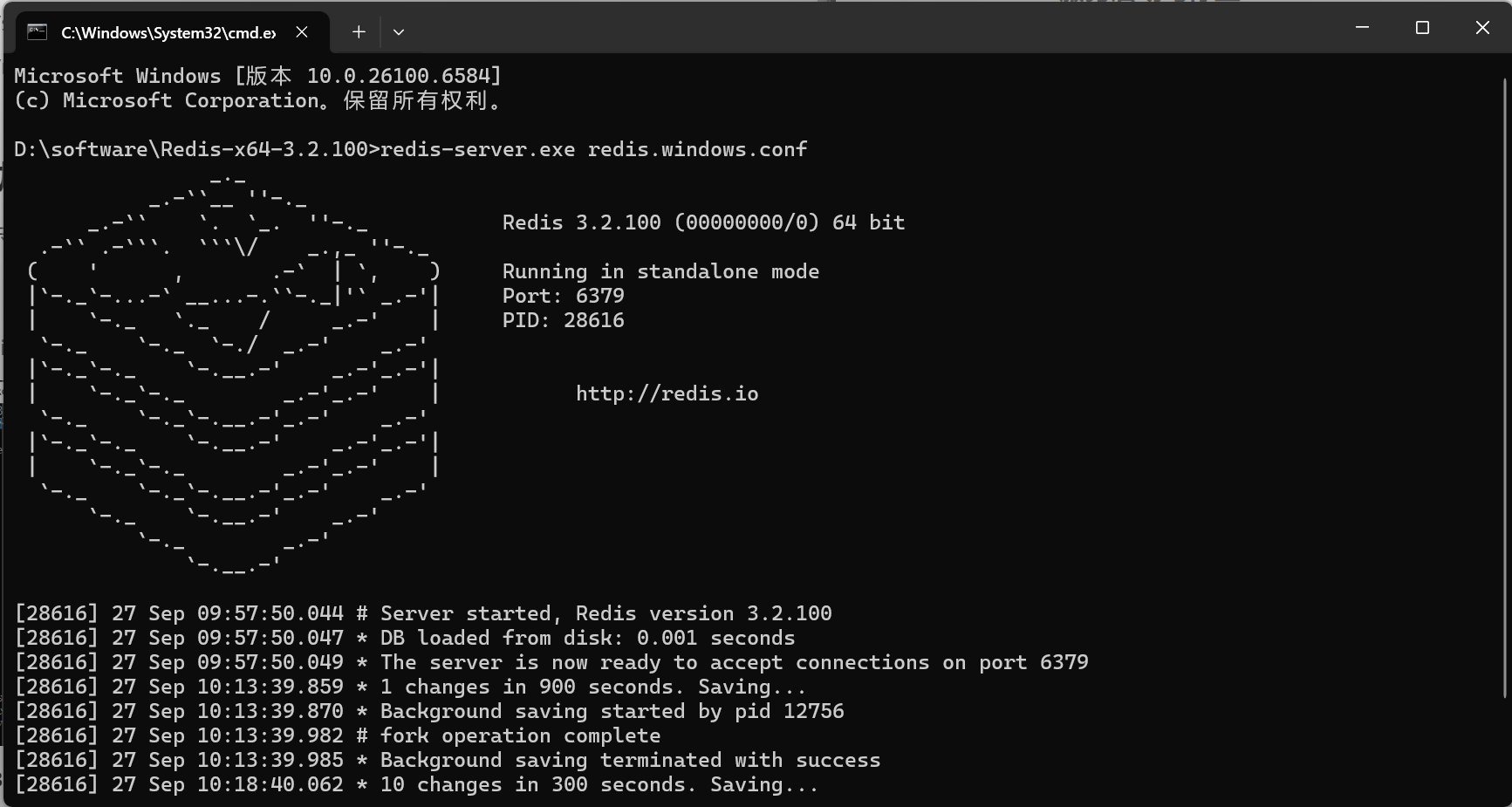Click 'Background saving terminated with success' line
The image size is (1512, 807).
(x=448, y=760)
